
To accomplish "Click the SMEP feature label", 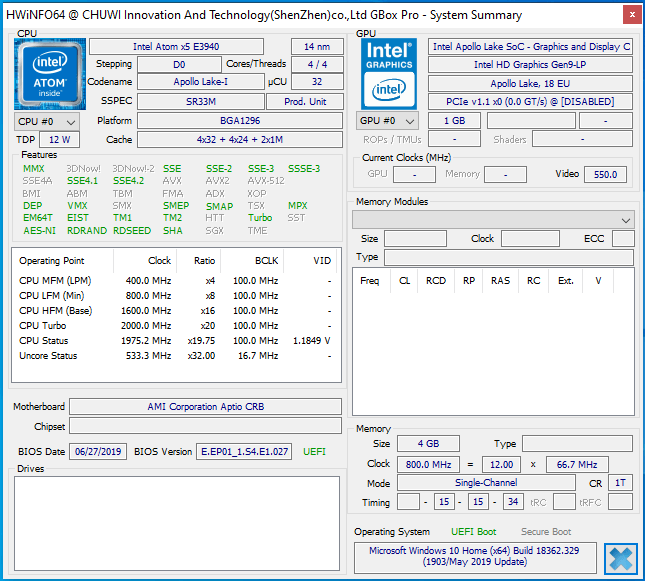I will tap(176, 205).
